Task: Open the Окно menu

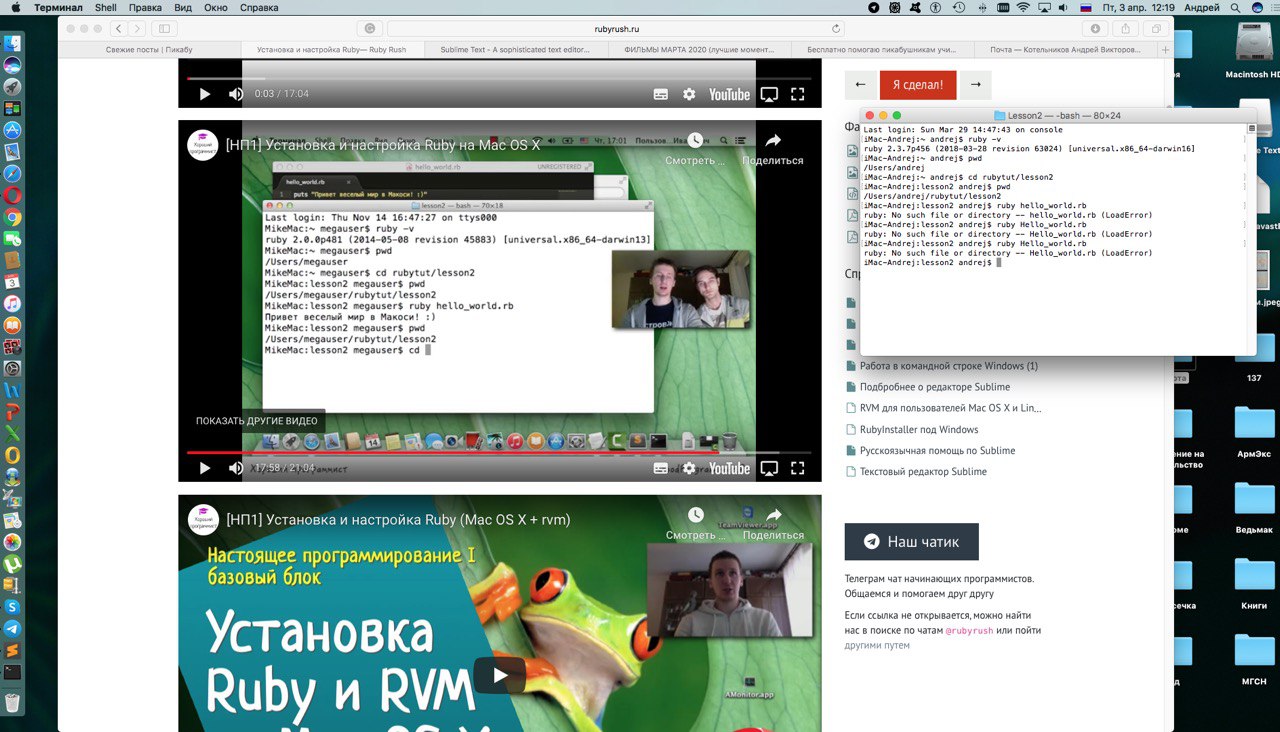Action: point(215,7)
